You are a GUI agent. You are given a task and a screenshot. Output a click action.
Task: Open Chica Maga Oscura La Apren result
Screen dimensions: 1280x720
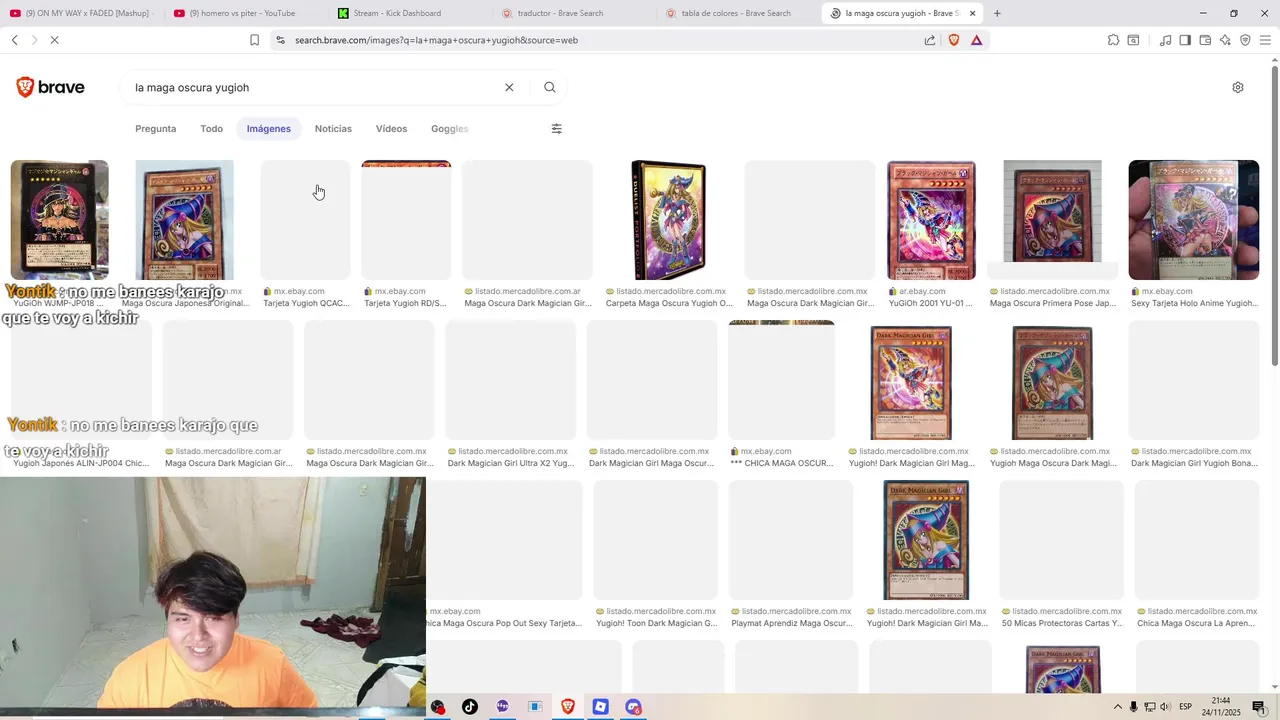[1196, 623]
